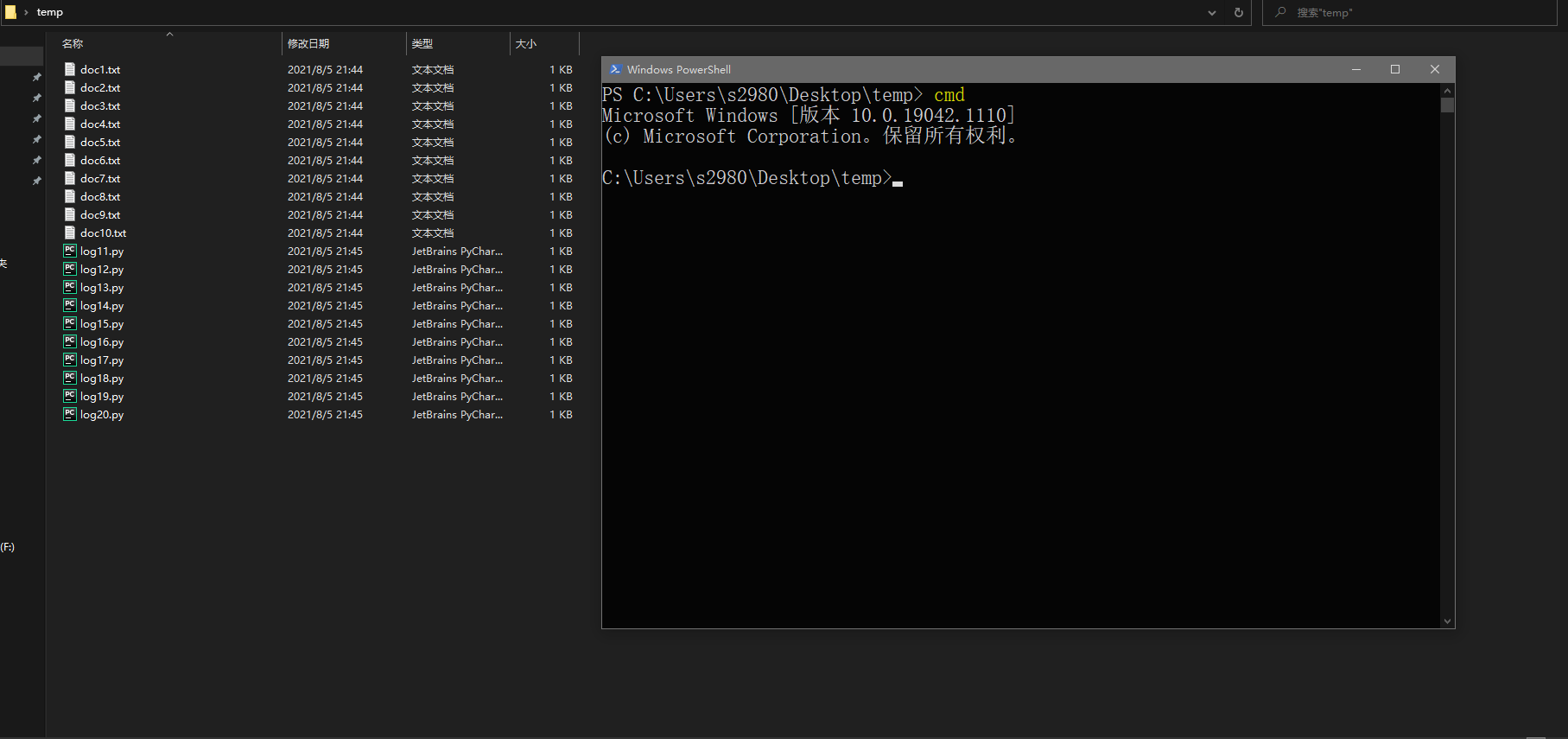The height and width of the screenshot is (739, 1568).
Task: Click the date cell of log16.py
Action: click(x=325, y=341)
